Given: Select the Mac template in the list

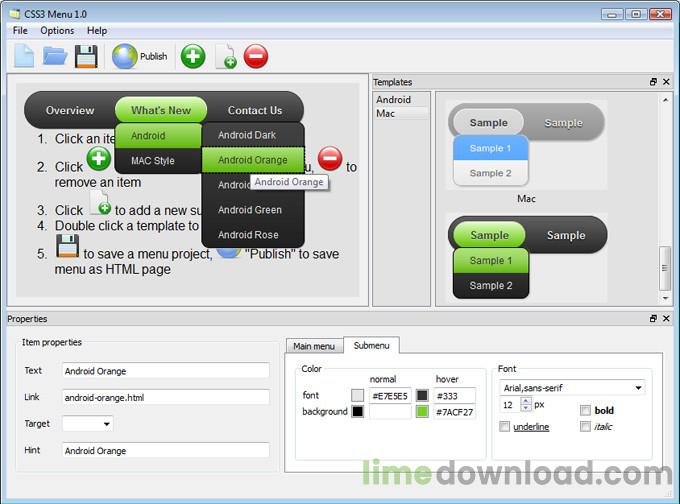Looking at the screenshot, I should 401,113.
